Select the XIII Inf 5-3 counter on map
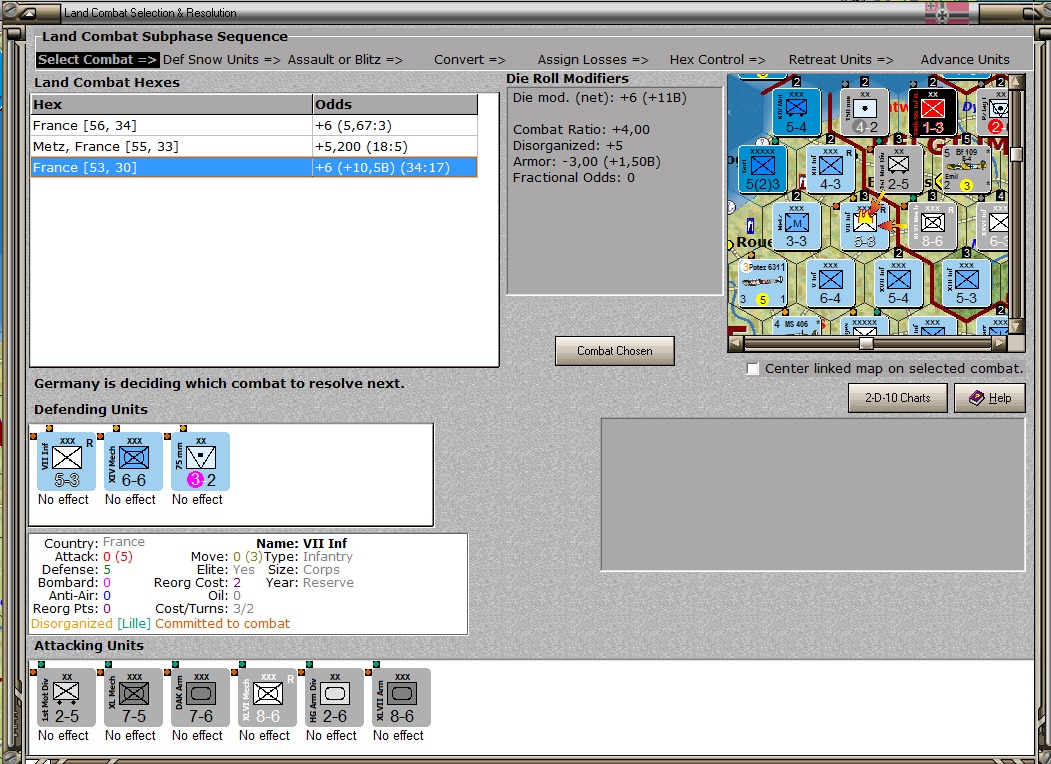Viewport: 1051px width, 764px height. (966, 283)
